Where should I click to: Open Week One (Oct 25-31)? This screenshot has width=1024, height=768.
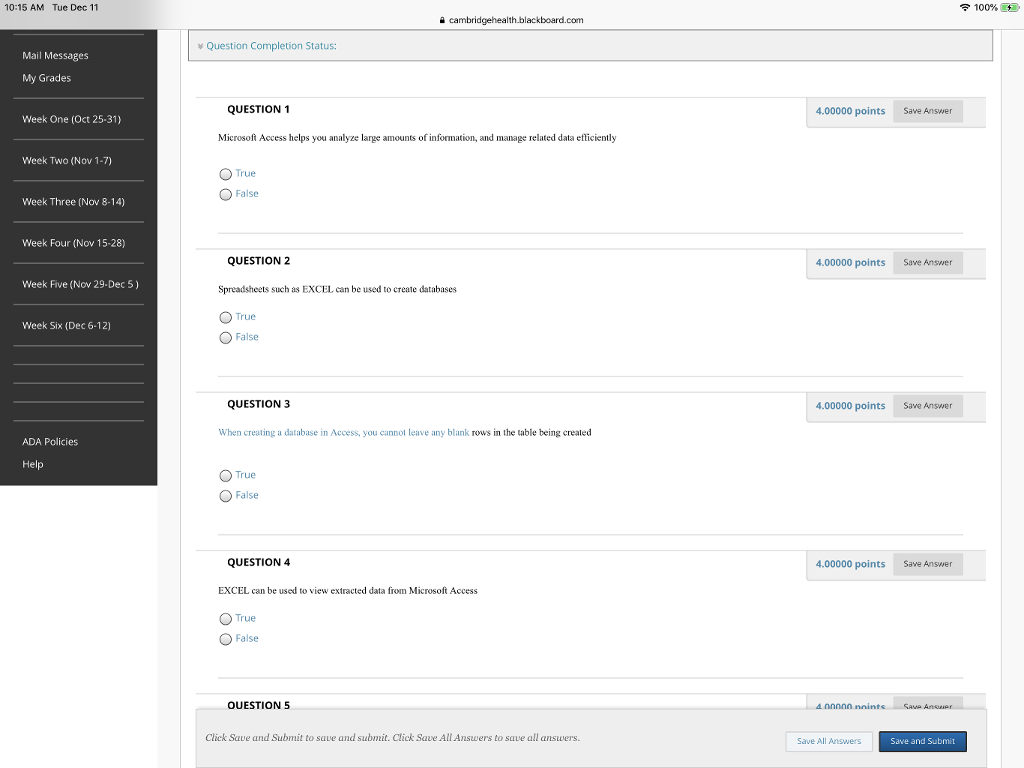[71, 119]
